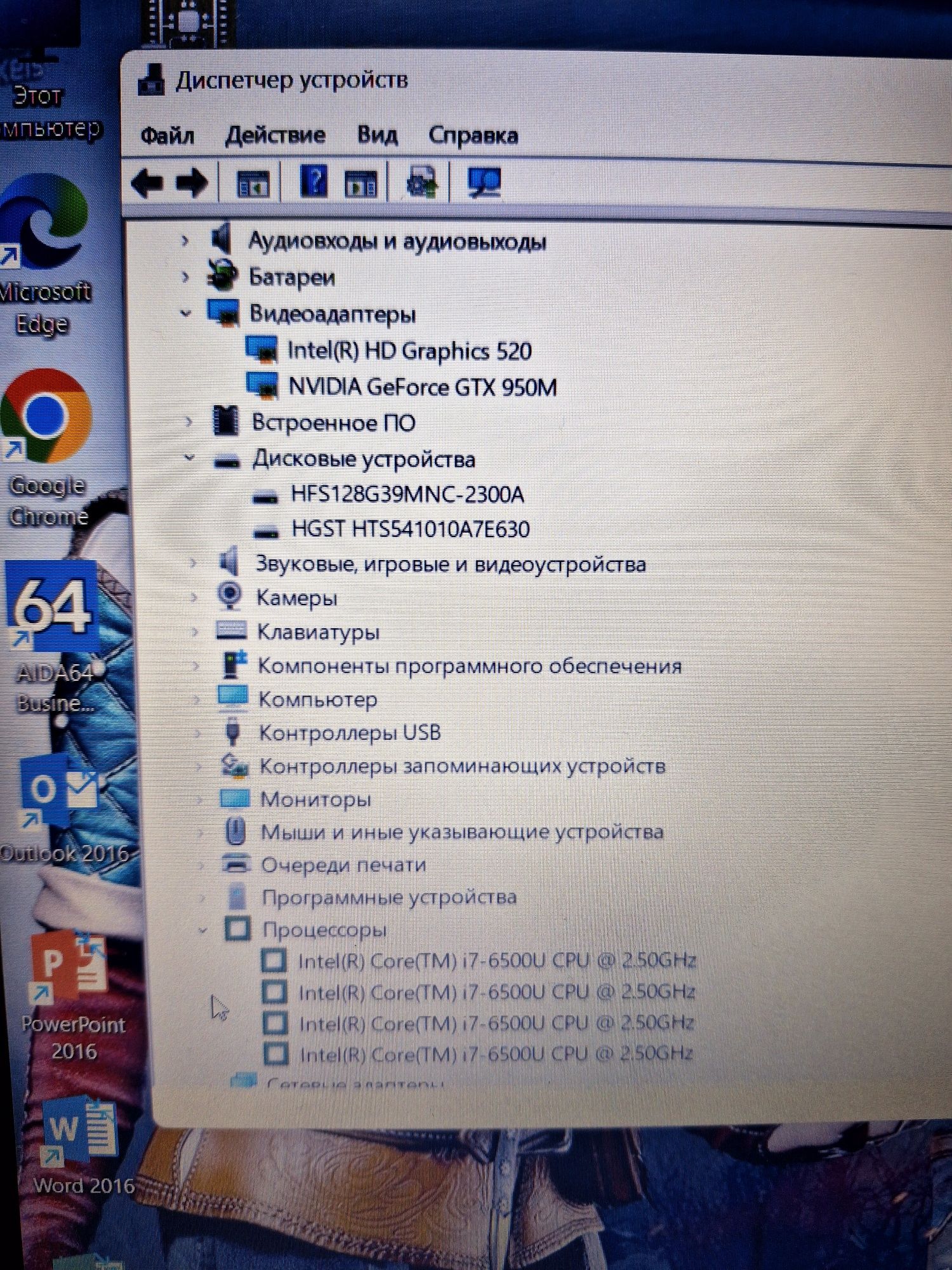This screenshot has width=952, height=1270.
Task: Expand Аудиовходы и аудиовыходы node arrow
Action: point(185,241)
